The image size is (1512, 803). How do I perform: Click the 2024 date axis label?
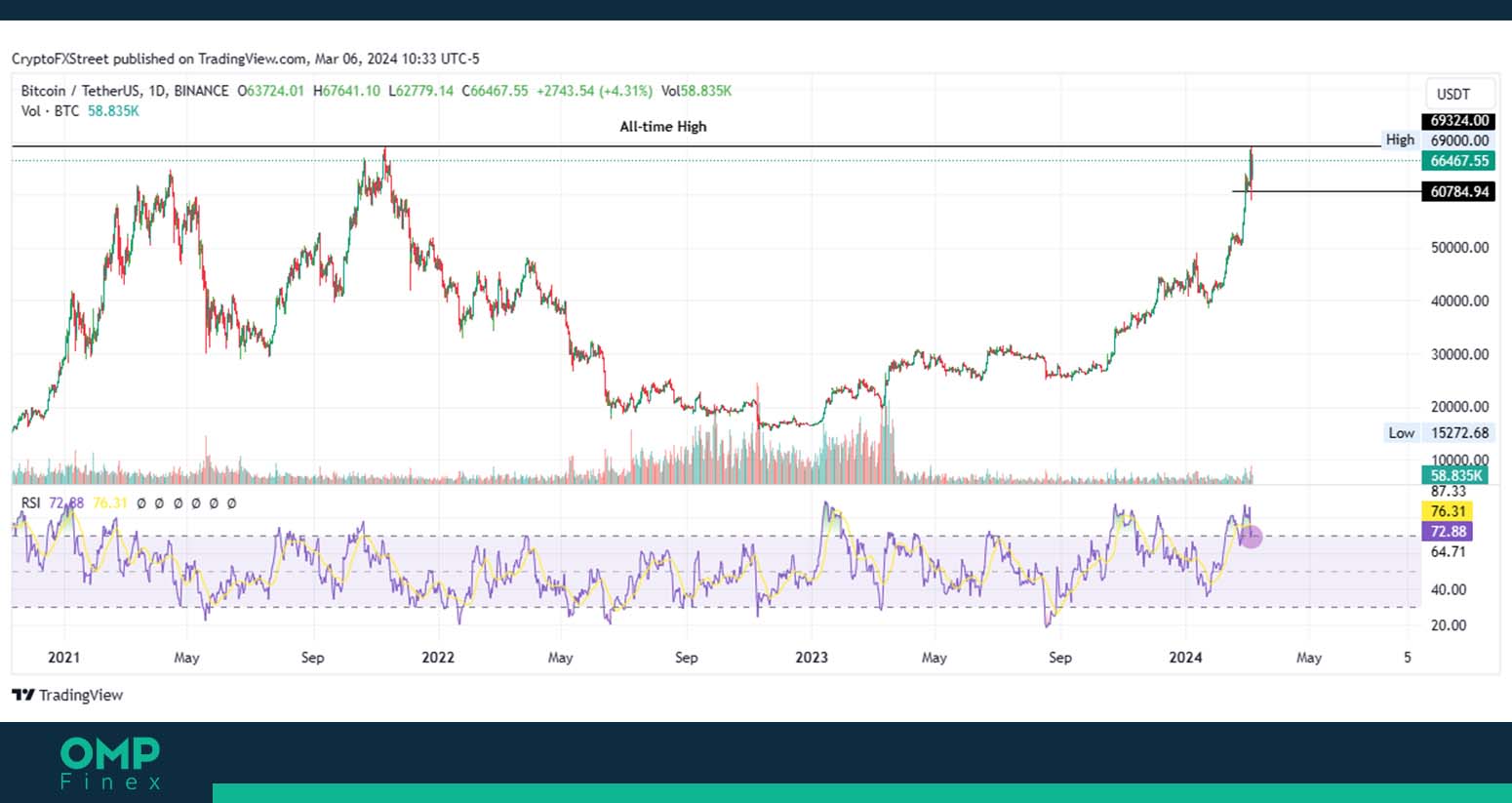coord(1186,658)
